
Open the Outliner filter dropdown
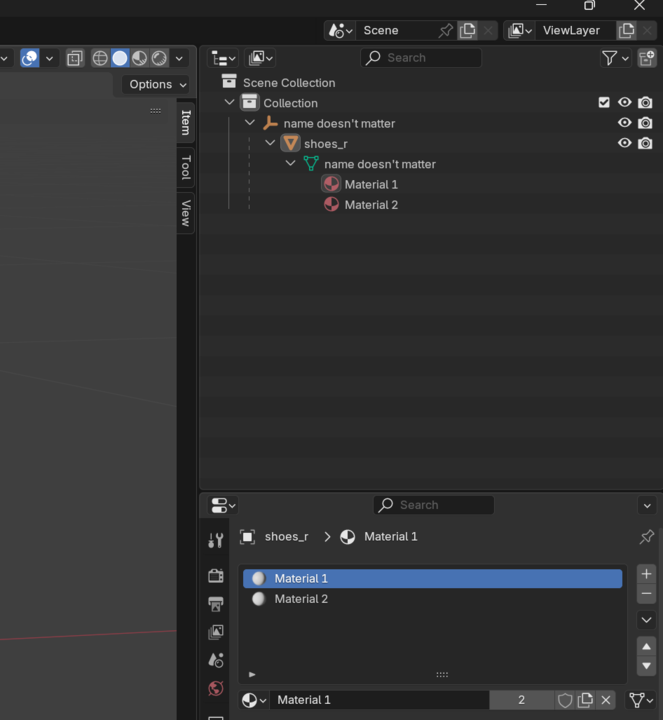615,58
